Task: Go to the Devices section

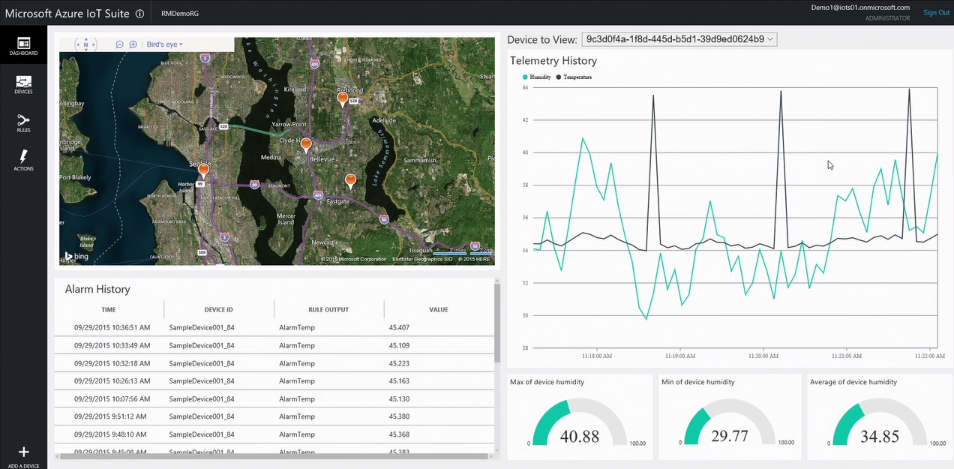Action: (24, 84)
